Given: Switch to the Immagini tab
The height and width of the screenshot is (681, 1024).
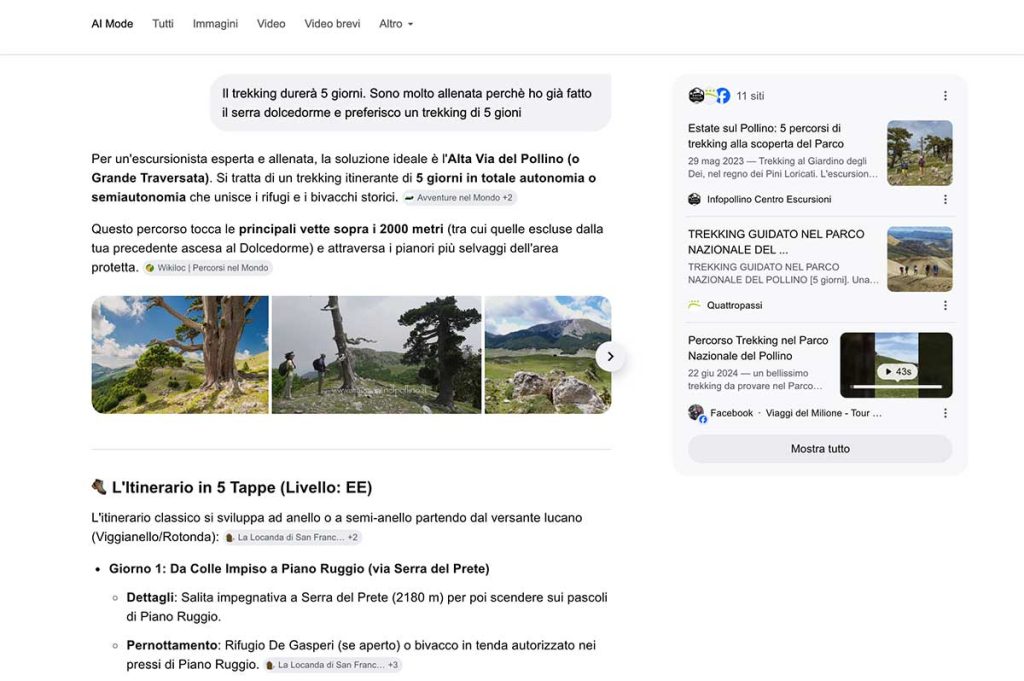Looking at the screenshot, I should tap(215, 24).
